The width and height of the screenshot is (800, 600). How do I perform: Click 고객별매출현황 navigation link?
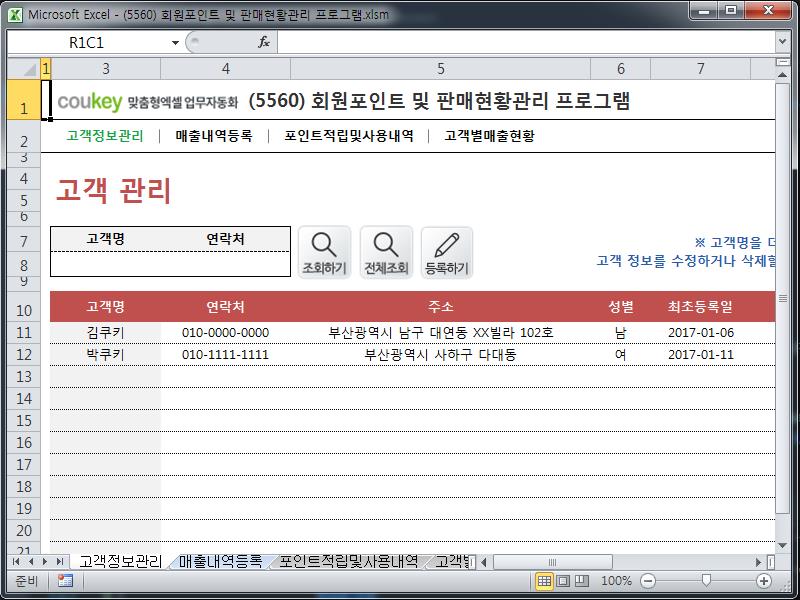pyautogui.click(x=489, y=136)
